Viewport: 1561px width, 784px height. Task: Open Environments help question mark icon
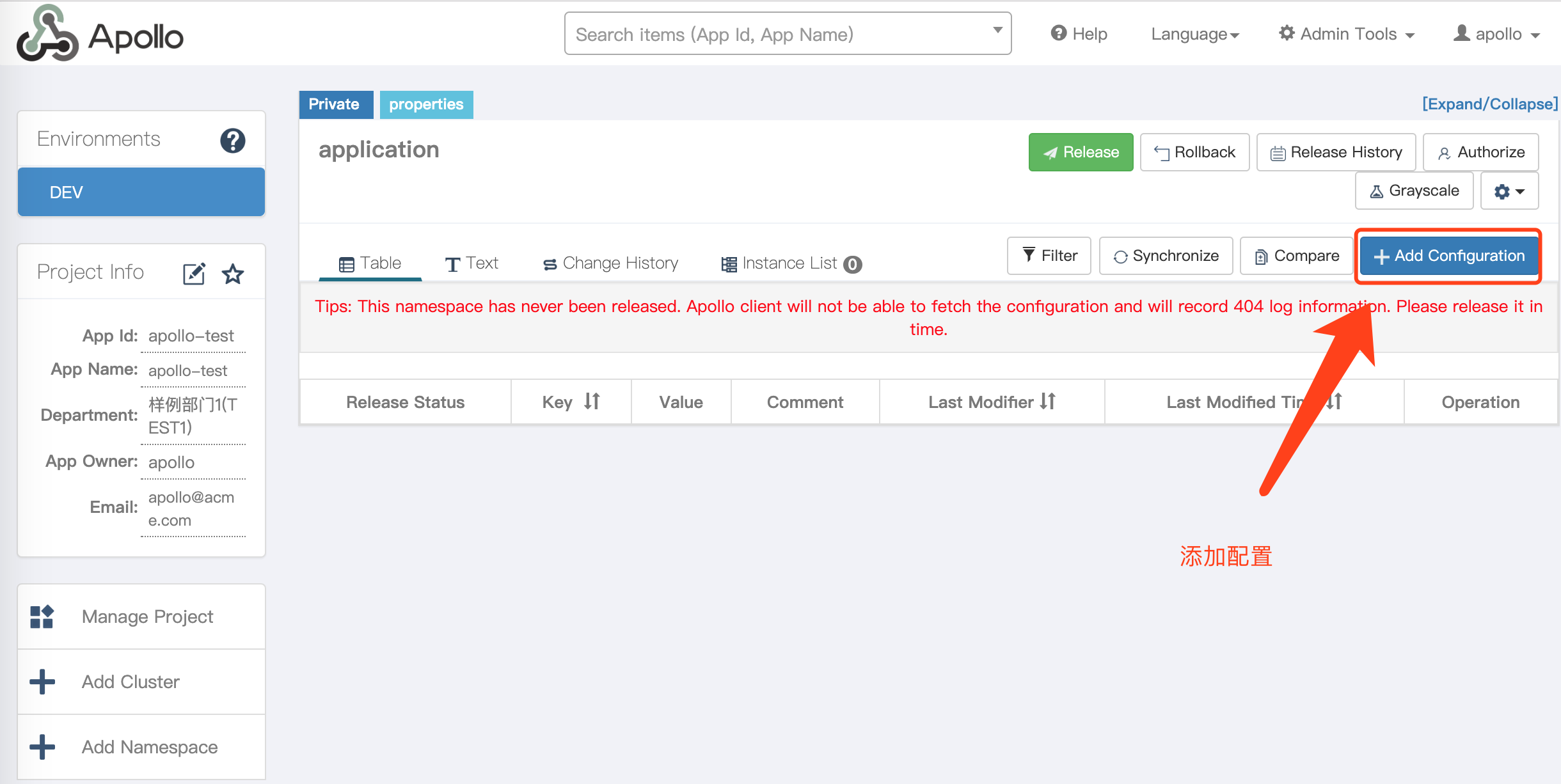pos(233,140)
